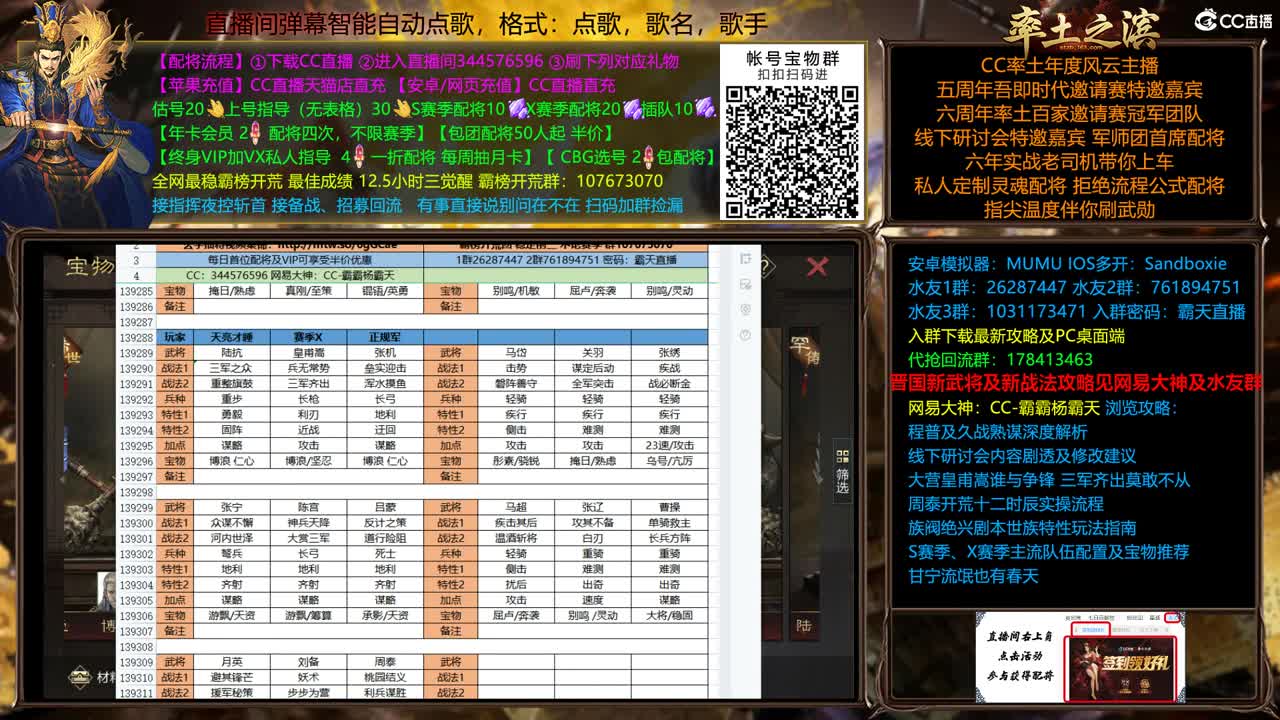
Task: Select the 赛季X header cell
Action: (309, 338)
